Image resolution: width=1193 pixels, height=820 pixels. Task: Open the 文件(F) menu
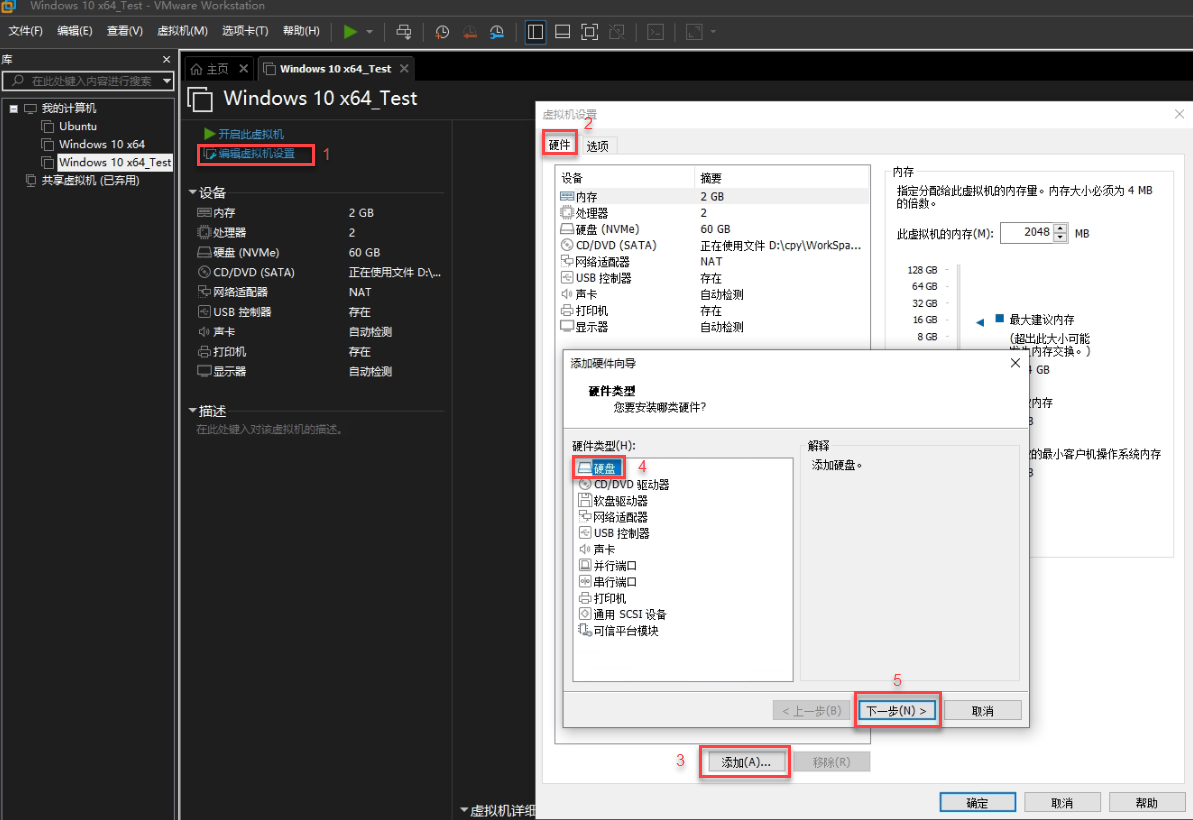(x=25, y=30)
